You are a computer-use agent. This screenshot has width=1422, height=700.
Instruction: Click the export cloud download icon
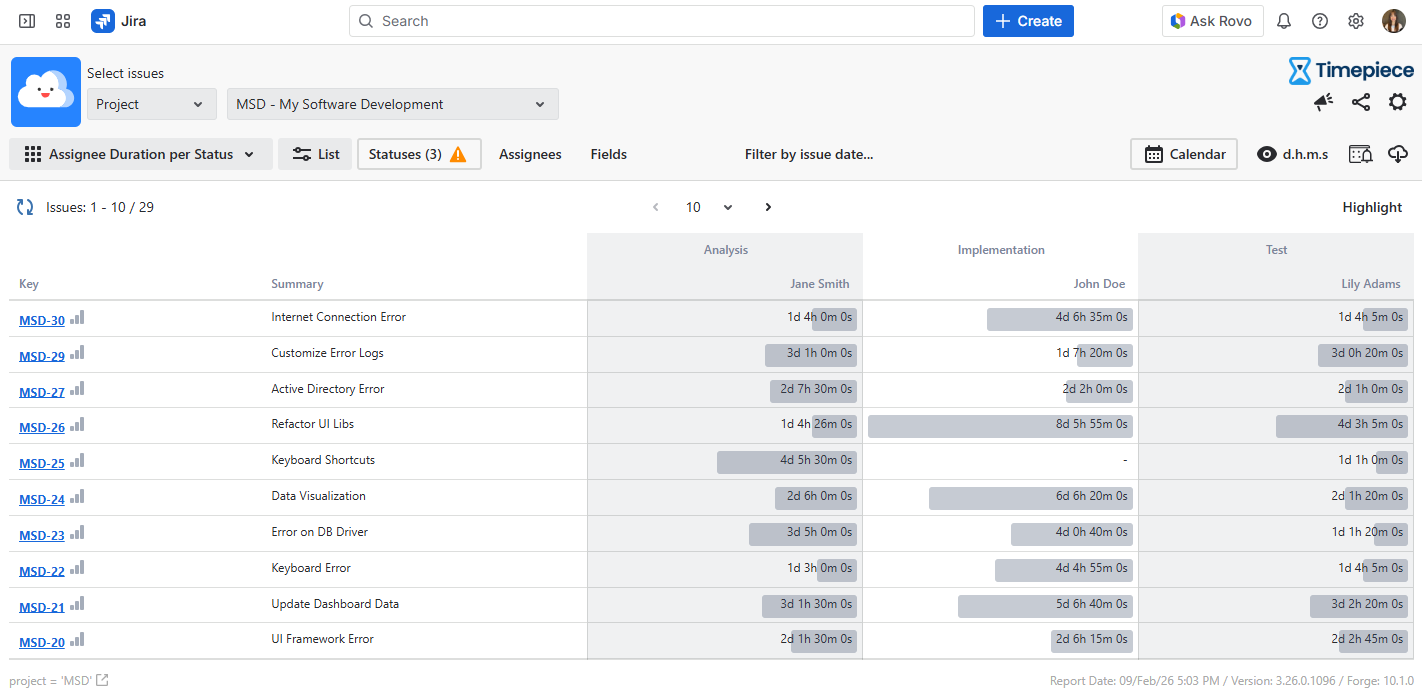click(1398, 154)
